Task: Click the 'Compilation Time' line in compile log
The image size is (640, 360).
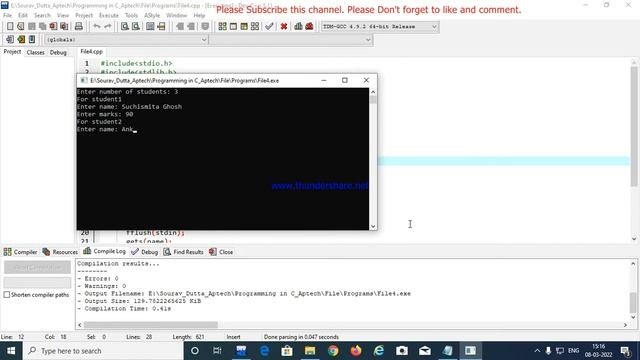Action: pyautogui.click(x=124, y=309)
